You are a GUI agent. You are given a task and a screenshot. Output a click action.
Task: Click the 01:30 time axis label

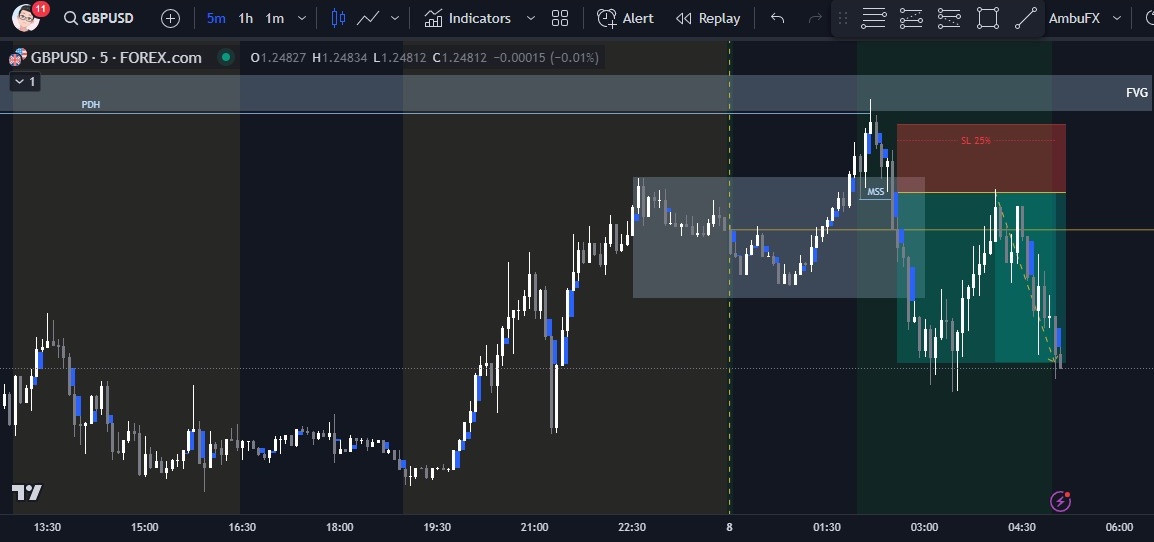[x=826, y=527]
